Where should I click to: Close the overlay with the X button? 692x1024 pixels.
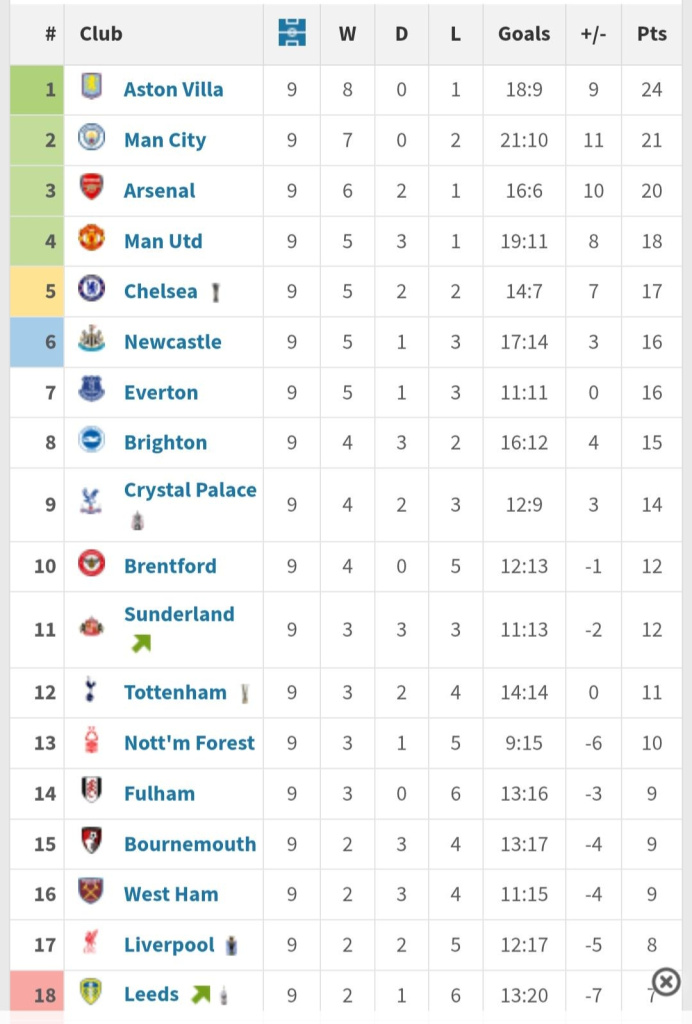coord(666,981)
